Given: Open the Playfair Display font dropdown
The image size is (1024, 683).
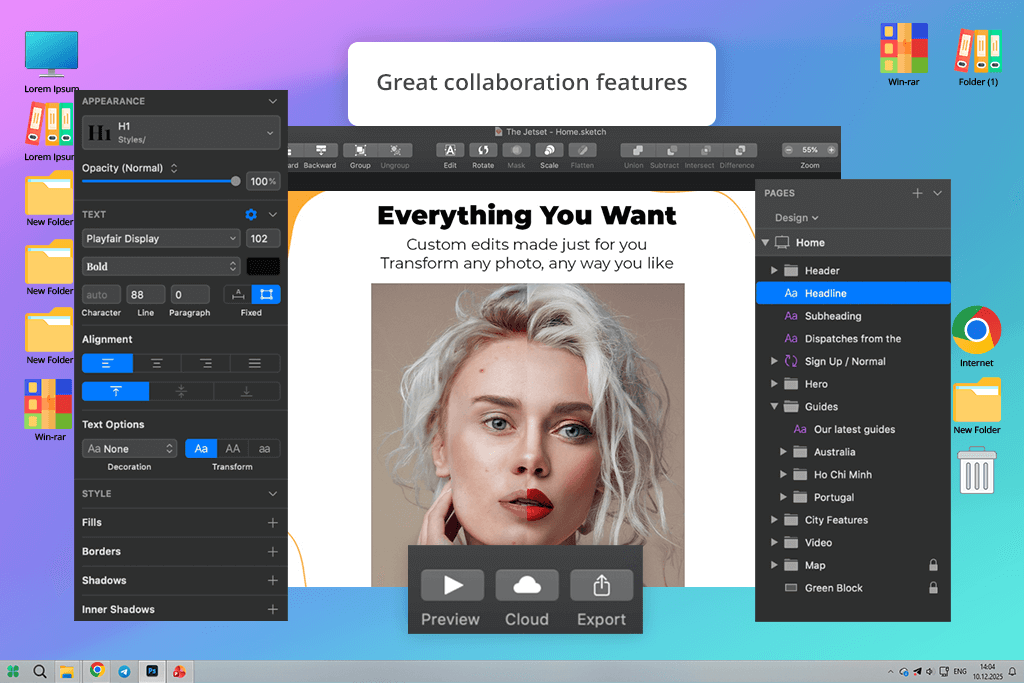Looking at the screenshot, I should [161, 238].
